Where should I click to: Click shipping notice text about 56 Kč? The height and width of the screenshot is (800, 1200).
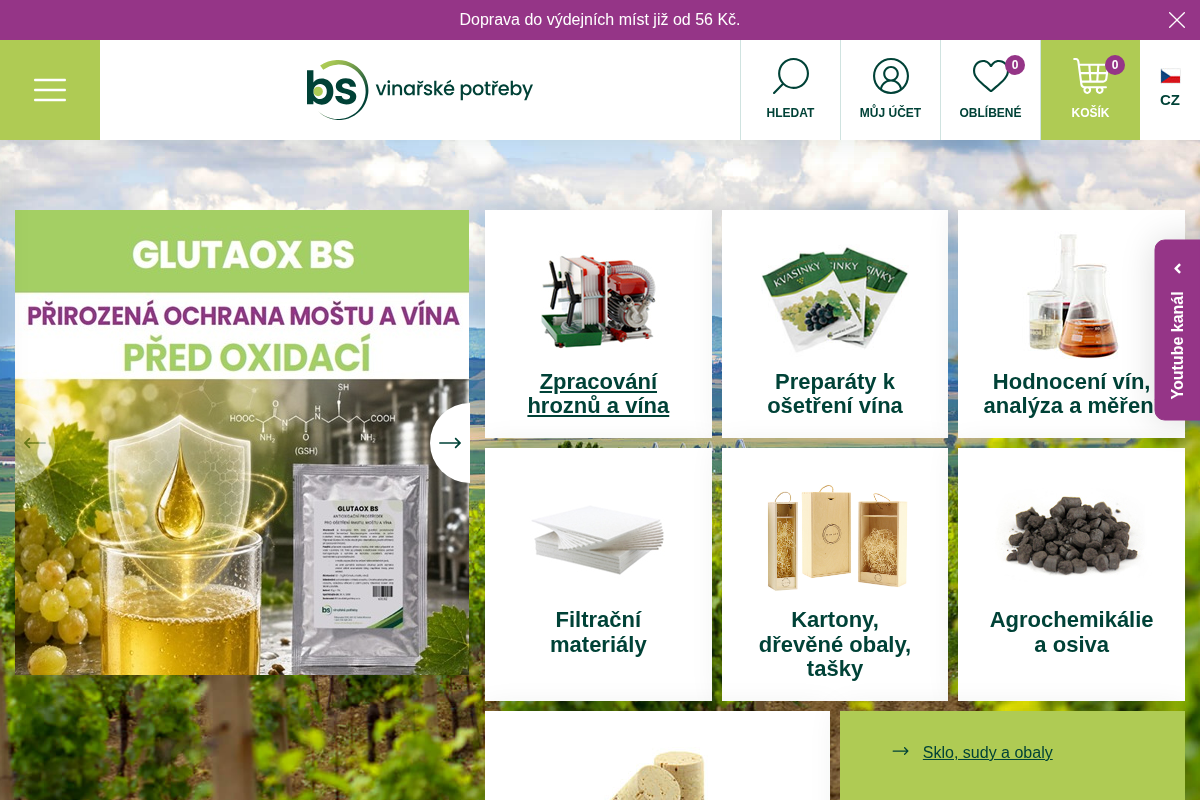pos(600,20)
